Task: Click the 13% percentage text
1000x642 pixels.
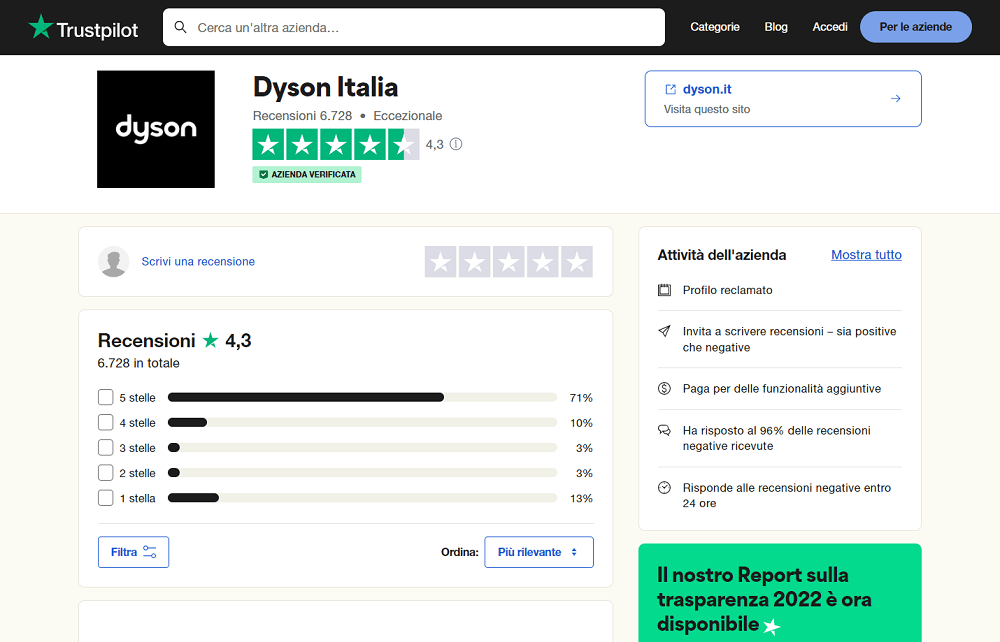Action: click(x=581, y=499)
